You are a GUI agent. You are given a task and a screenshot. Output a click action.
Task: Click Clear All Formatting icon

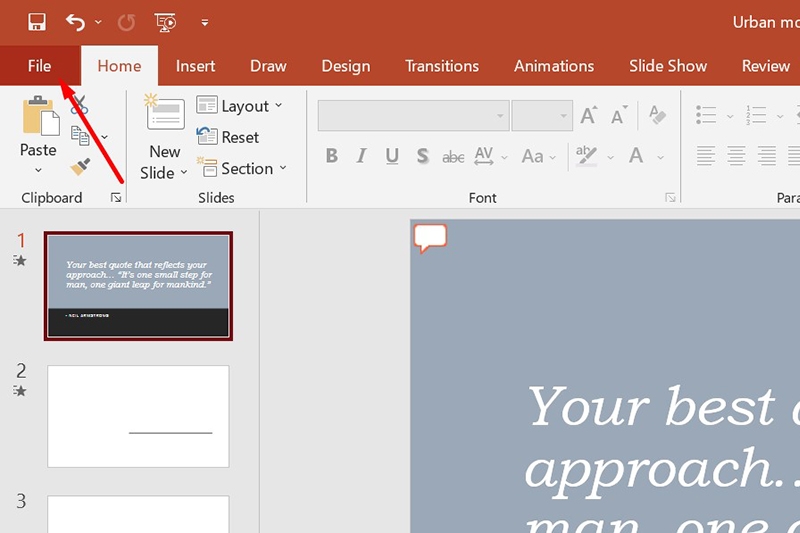click(x=657, y=114)
